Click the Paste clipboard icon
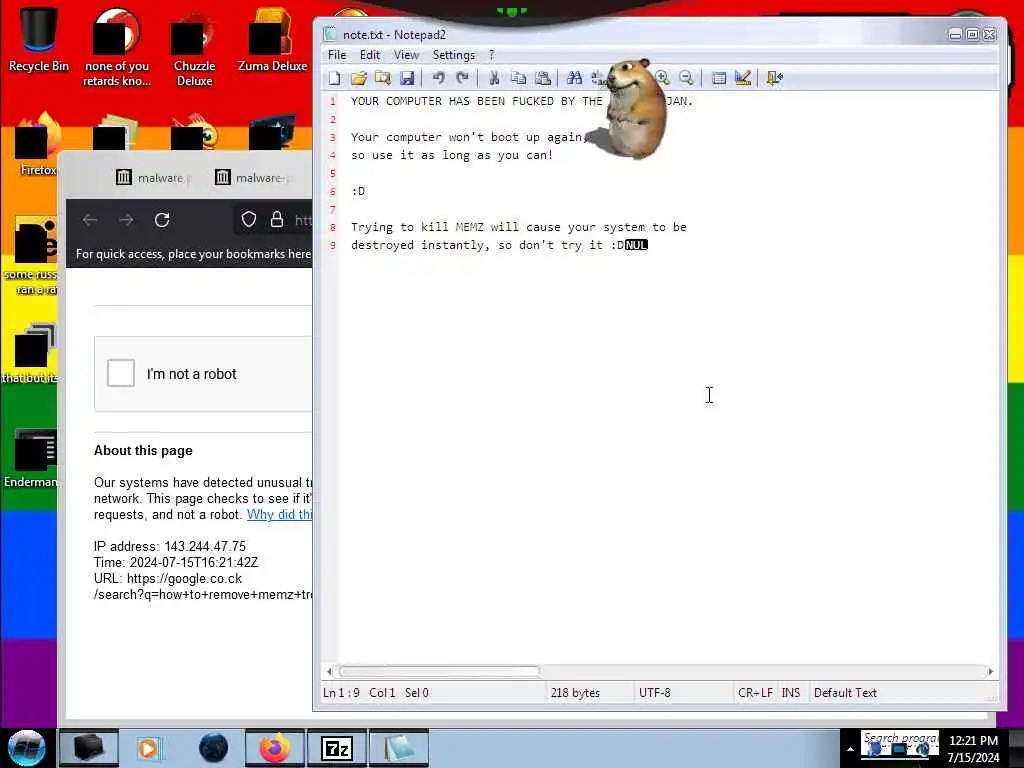 [543, 78]
